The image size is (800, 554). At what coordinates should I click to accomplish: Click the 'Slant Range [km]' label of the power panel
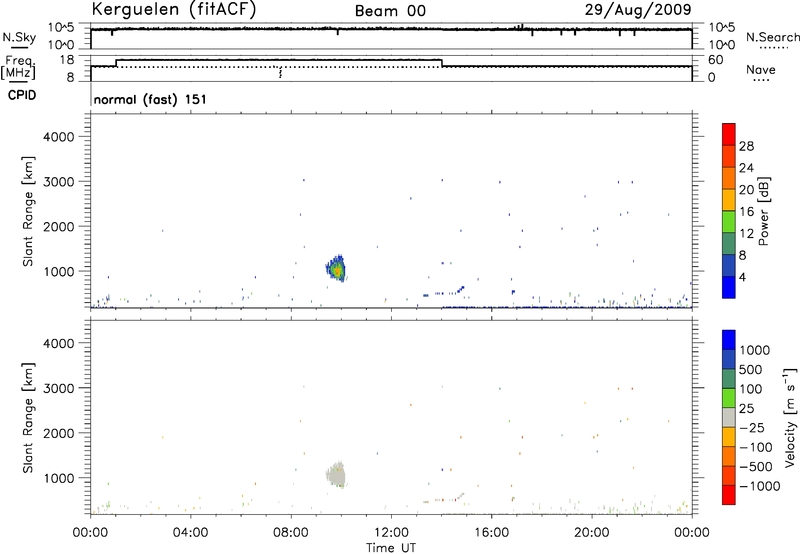coord(28,212)
